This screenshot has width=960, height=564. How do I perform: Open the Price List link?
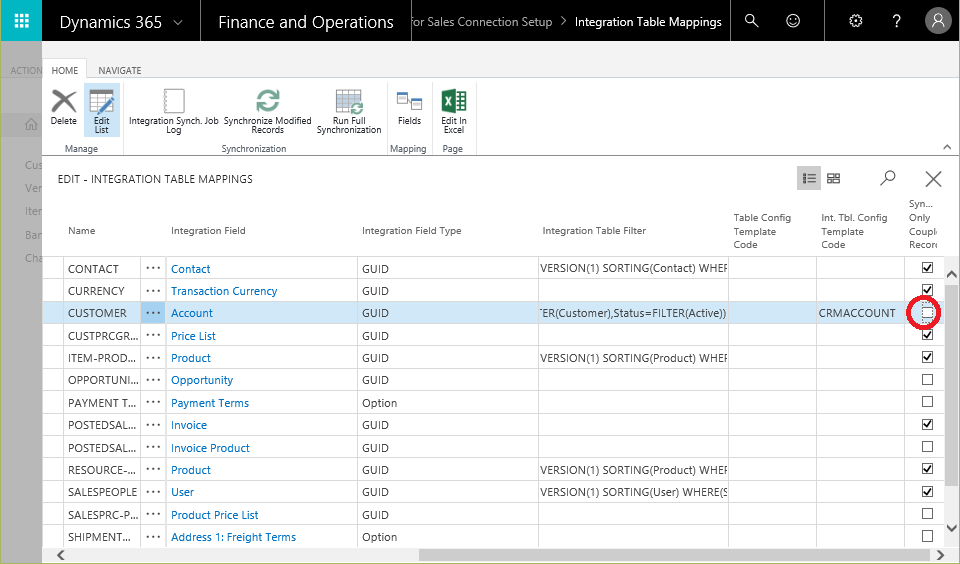click(x=193, y=336)
